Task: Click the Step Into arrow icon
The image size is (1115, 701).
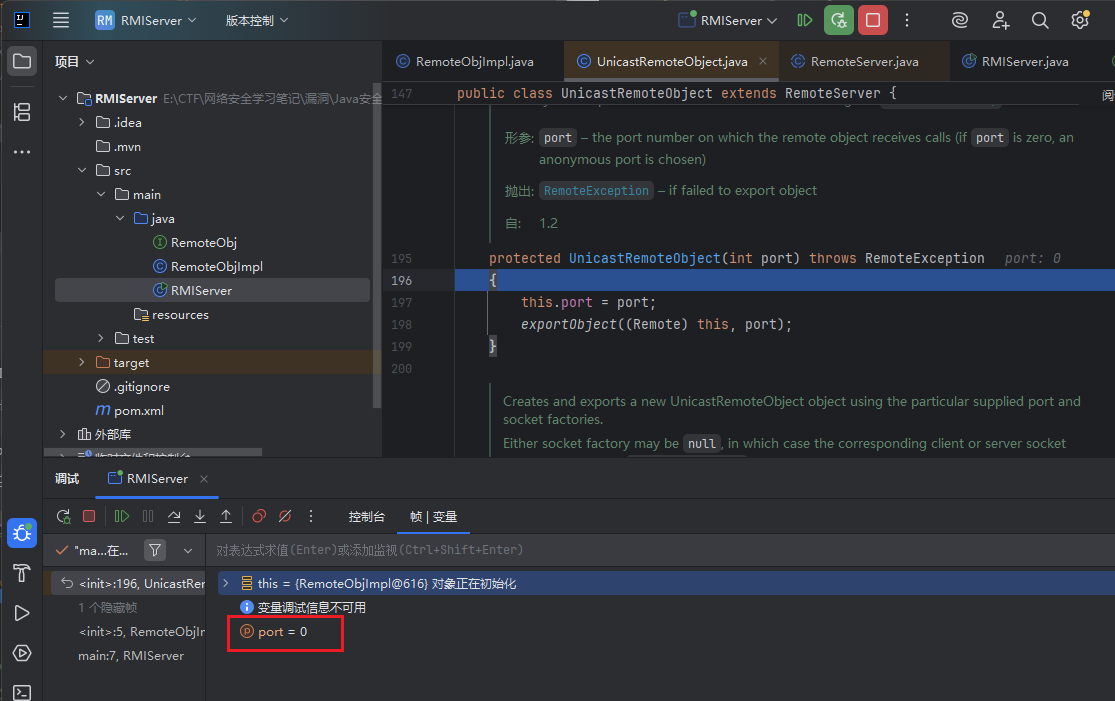Action: [200, 516]
